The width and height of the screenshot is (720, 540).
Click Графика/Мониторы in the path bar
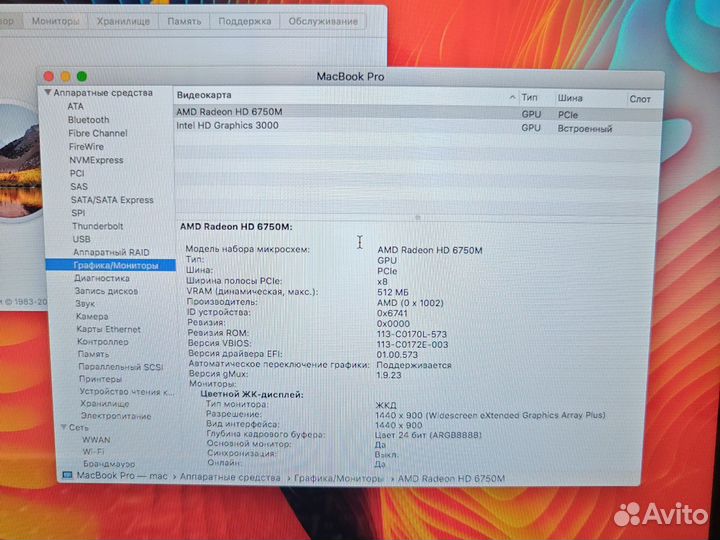338,478
